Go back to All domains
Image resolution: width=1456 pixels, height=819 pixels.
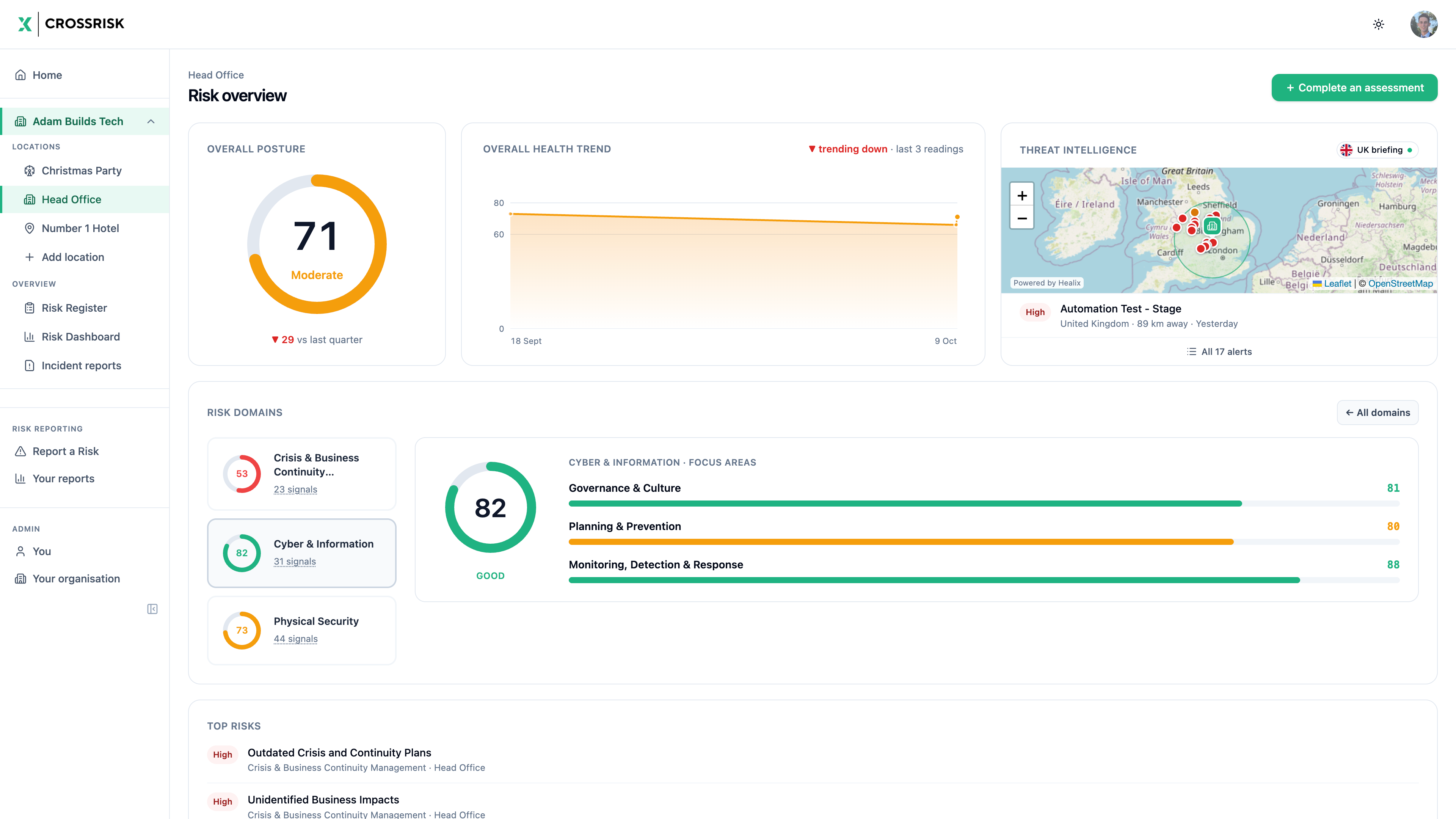[x=1378, y=413]
